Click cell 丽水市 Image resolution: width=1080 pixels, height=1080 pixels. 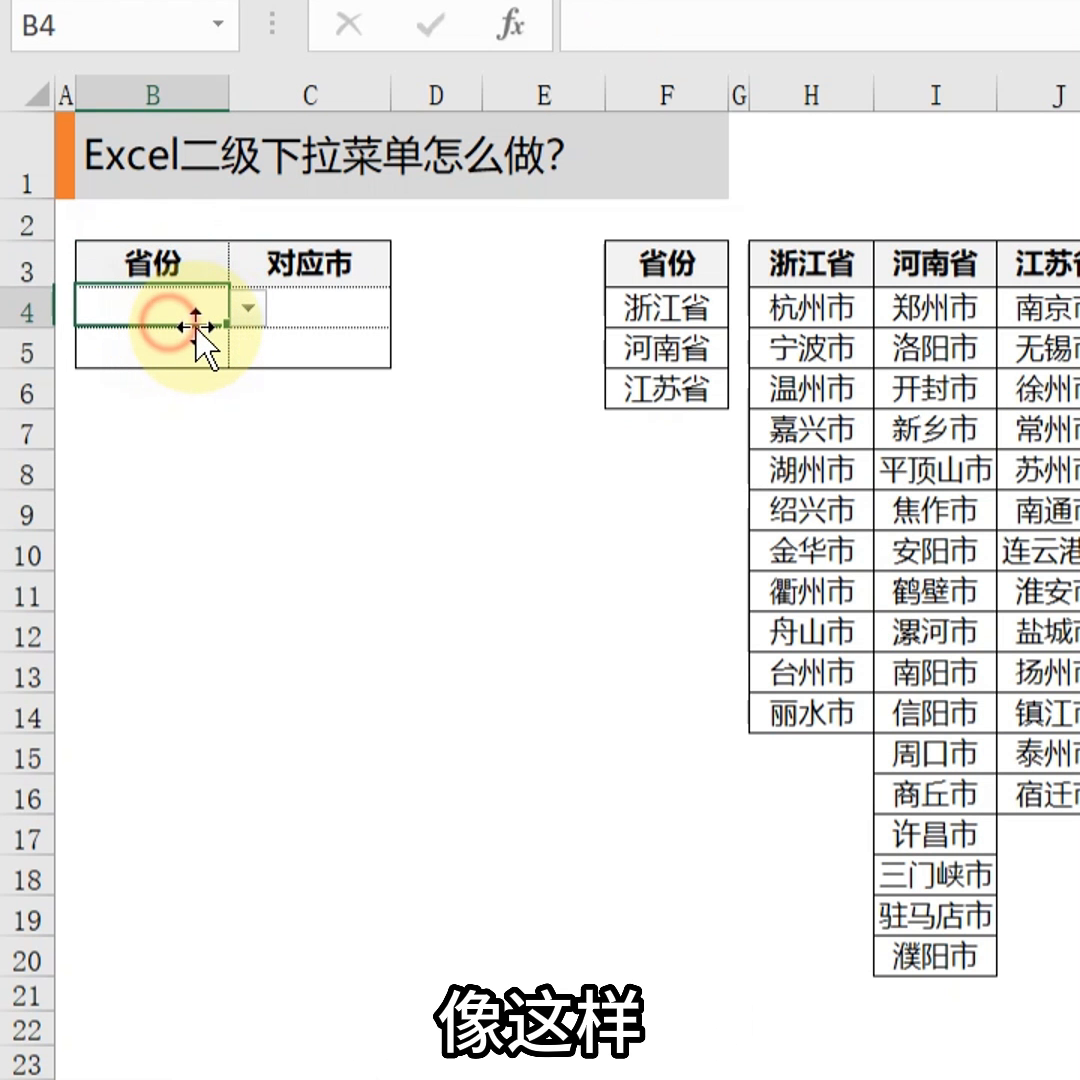[x=811, y=713]
